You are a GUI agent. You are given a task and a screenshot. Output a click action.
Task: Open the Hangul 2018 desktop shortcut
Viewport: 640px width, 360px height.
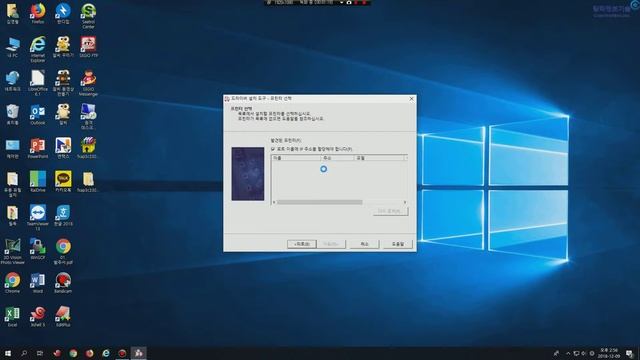pos(63,216)
